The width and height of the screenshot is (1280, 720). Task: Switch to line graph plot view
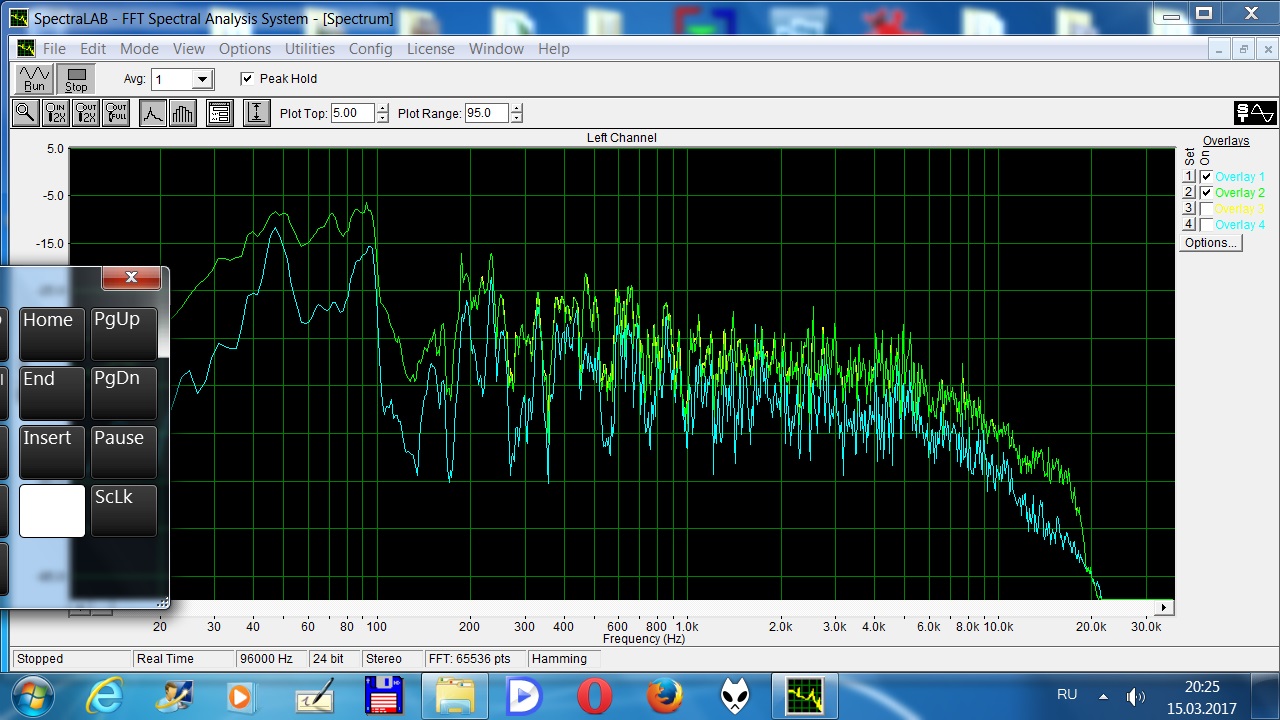tap(152, 113)
